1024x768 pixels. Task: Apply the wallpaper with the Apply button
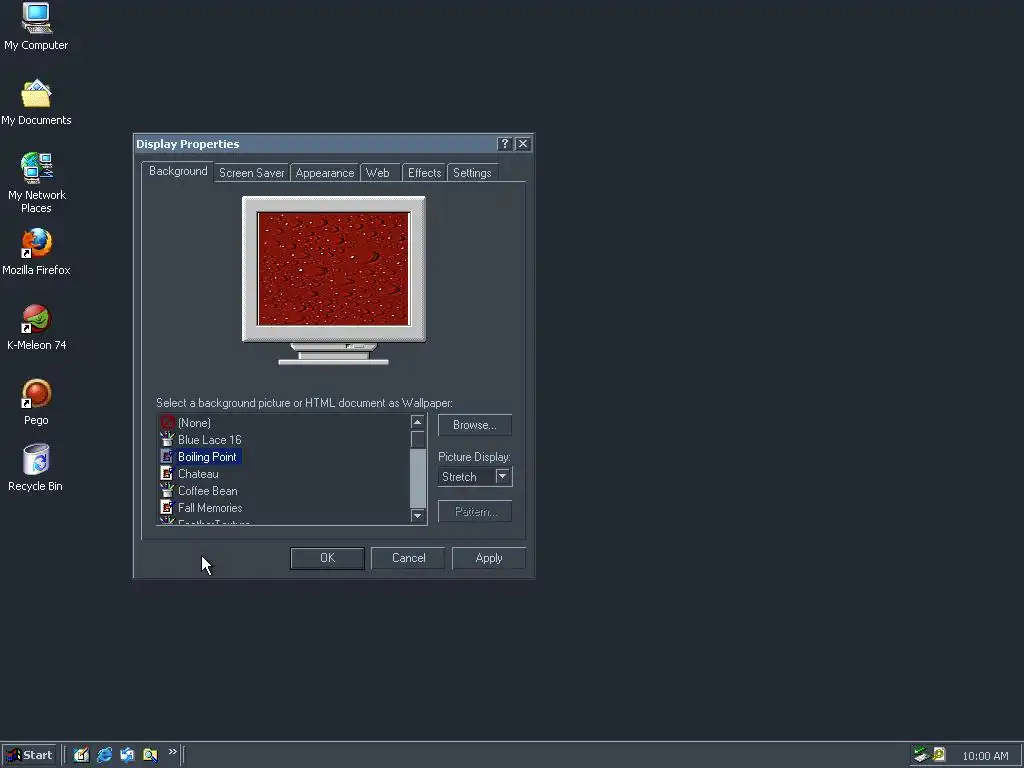click(x=488, y=558)
